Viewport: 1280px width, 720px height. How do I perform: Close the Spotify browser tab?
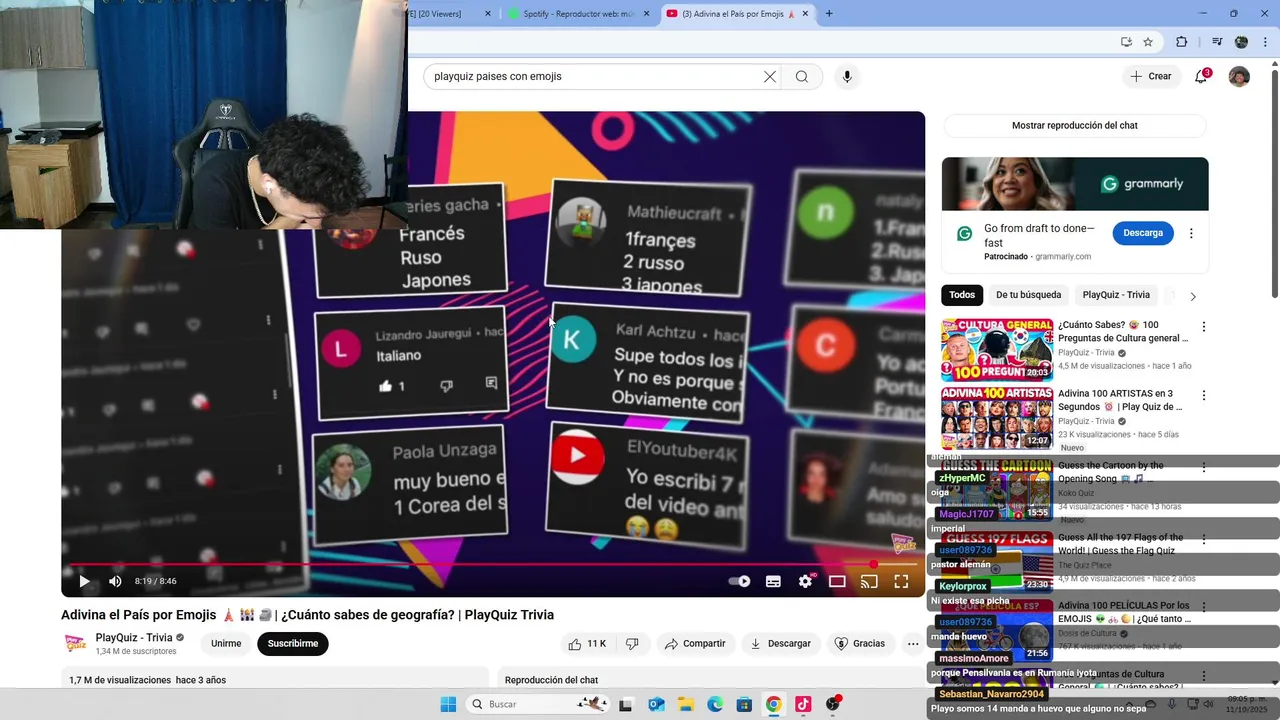647,14
